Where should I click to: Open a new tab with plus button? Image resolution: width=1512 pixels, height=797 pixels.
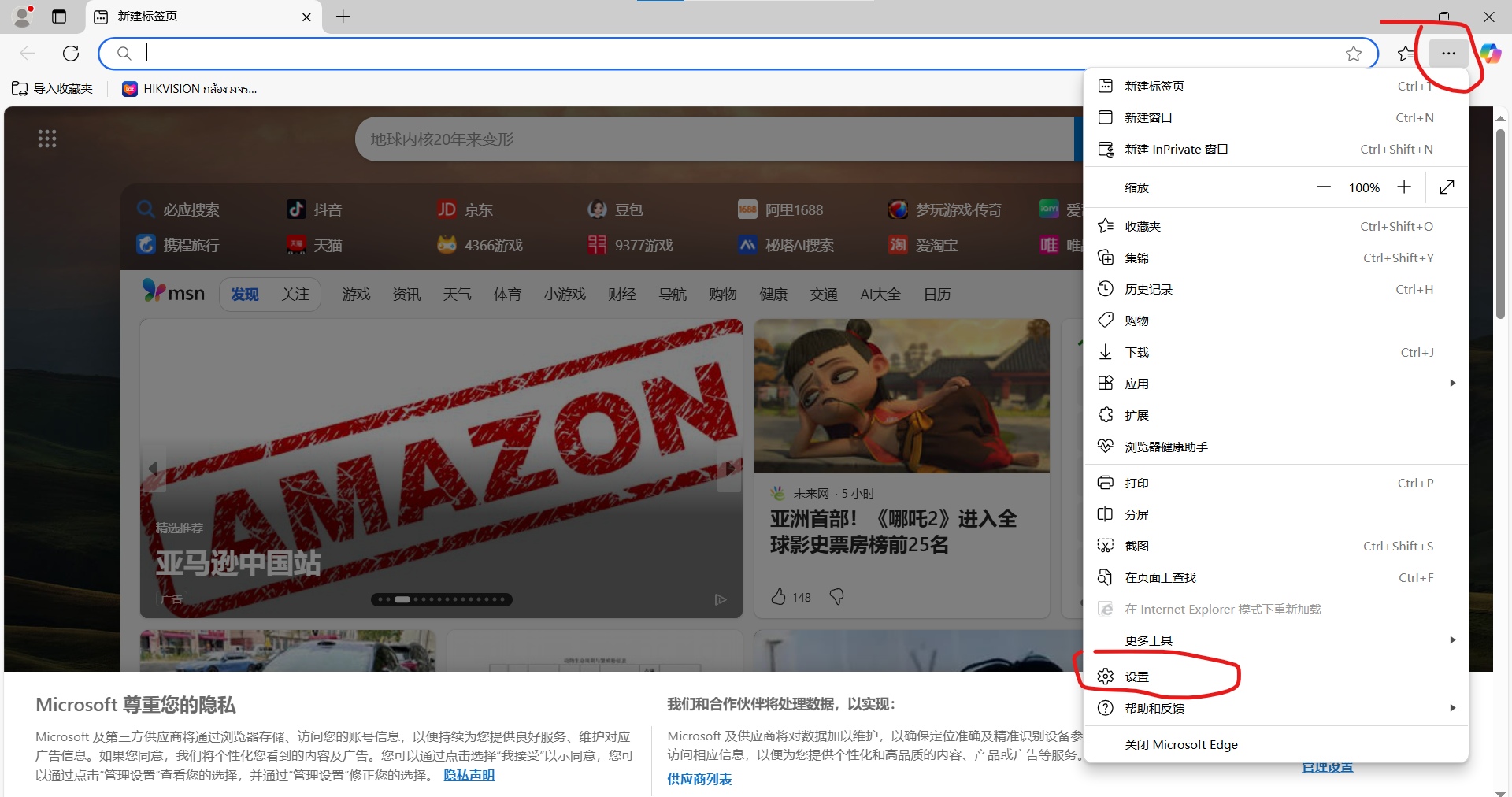click(343, 17)
